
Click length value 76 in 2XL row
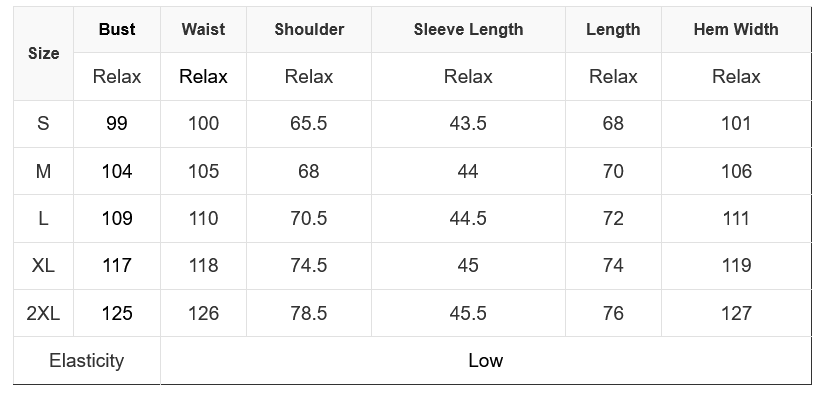[x=613, y=313]
